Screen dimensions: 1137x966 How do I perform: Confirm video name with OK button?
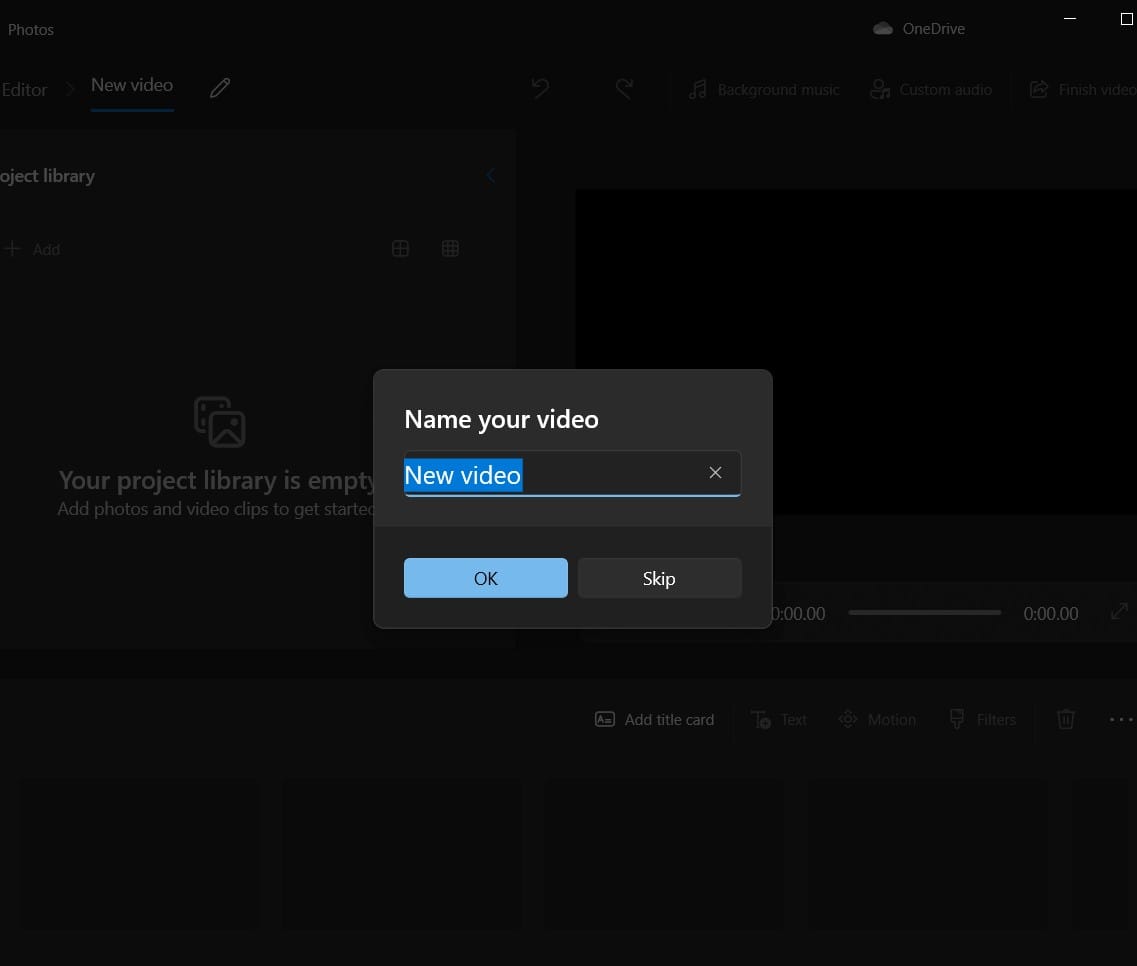click(485, 578)
